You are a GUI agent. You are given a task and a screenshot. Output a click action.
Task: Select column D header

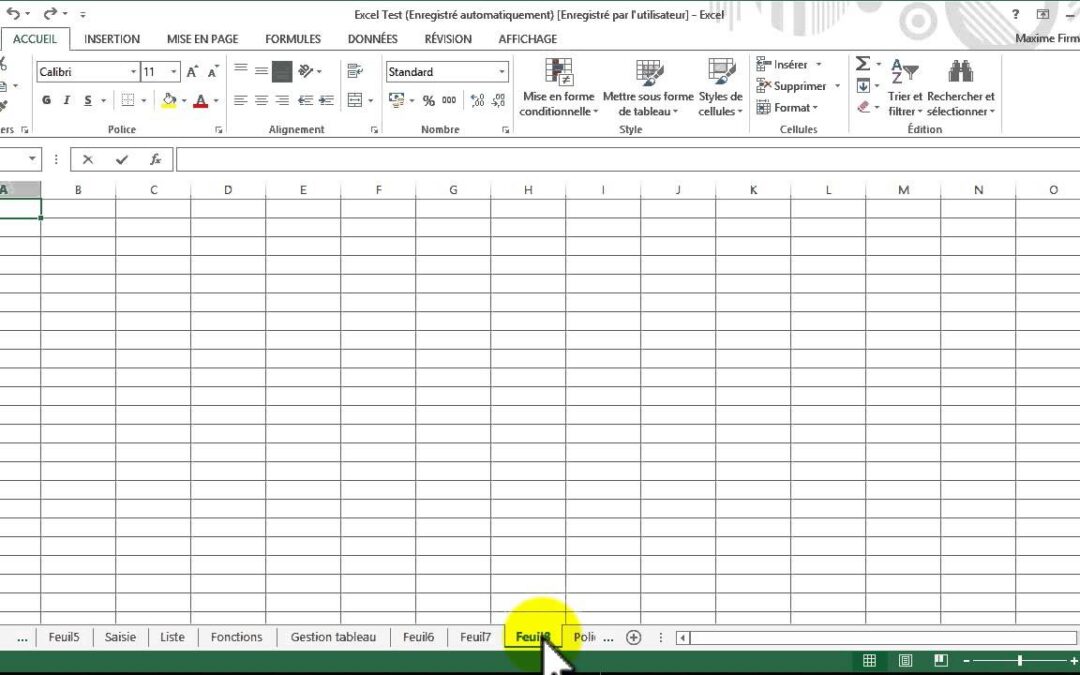point(228,189)
